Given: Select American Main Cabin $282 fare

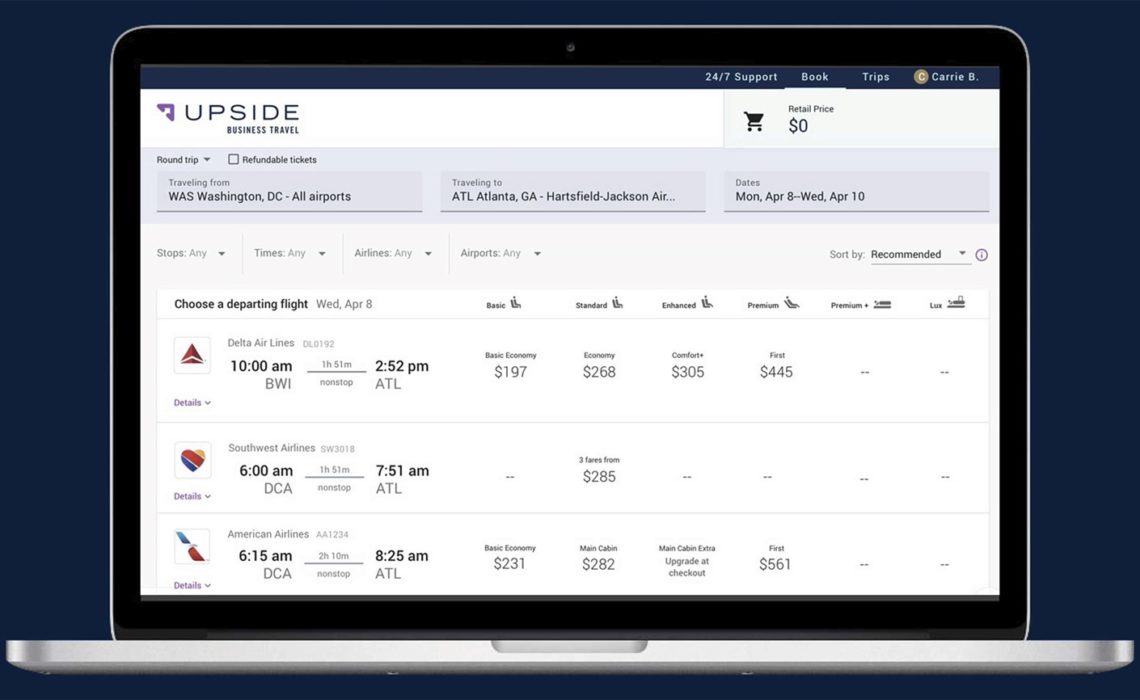Looking at the screenshot, I should 598,558.
